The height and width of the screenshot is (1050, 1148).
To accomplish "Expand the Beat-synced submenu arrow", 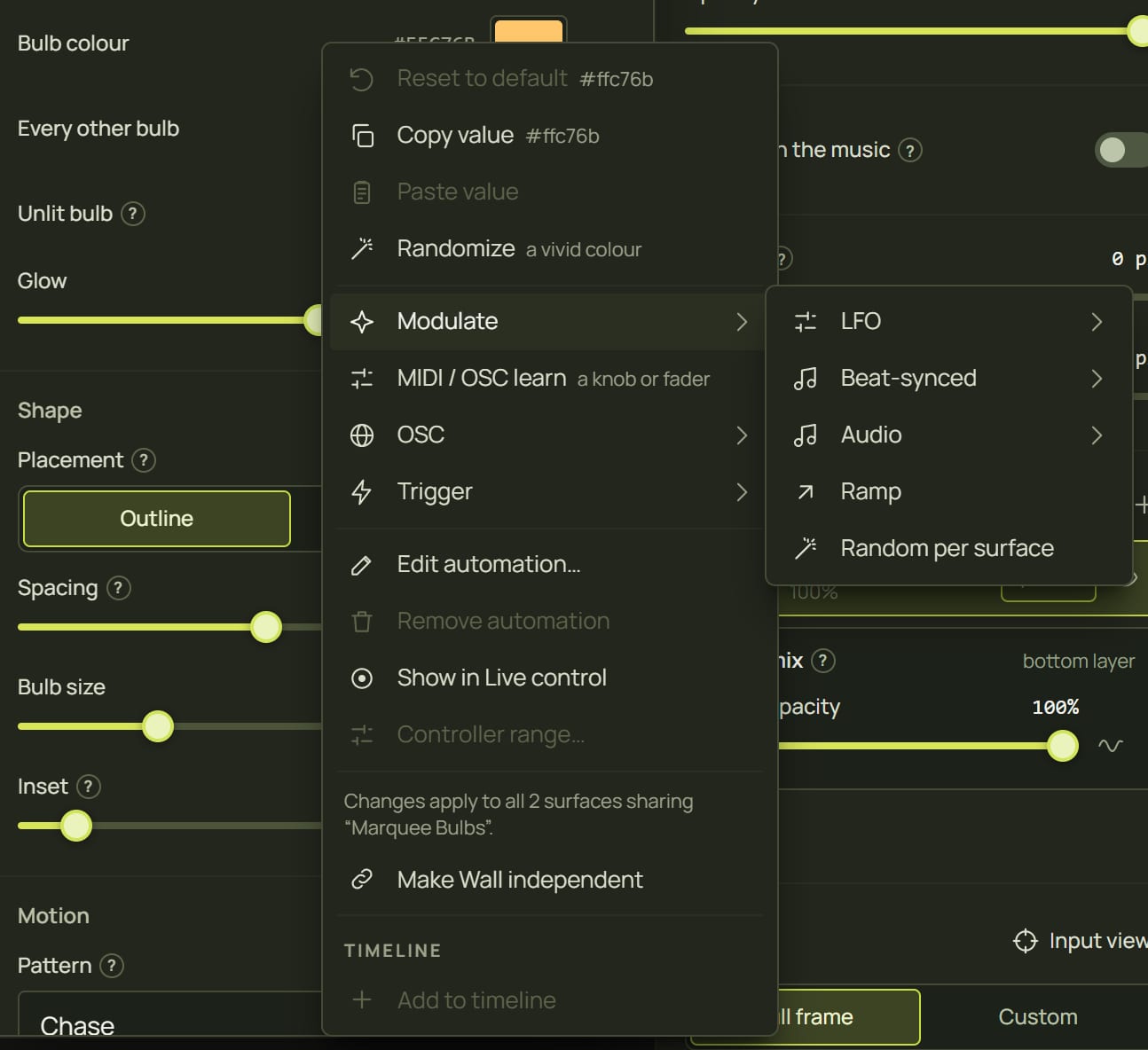I will click(1097, 379).
